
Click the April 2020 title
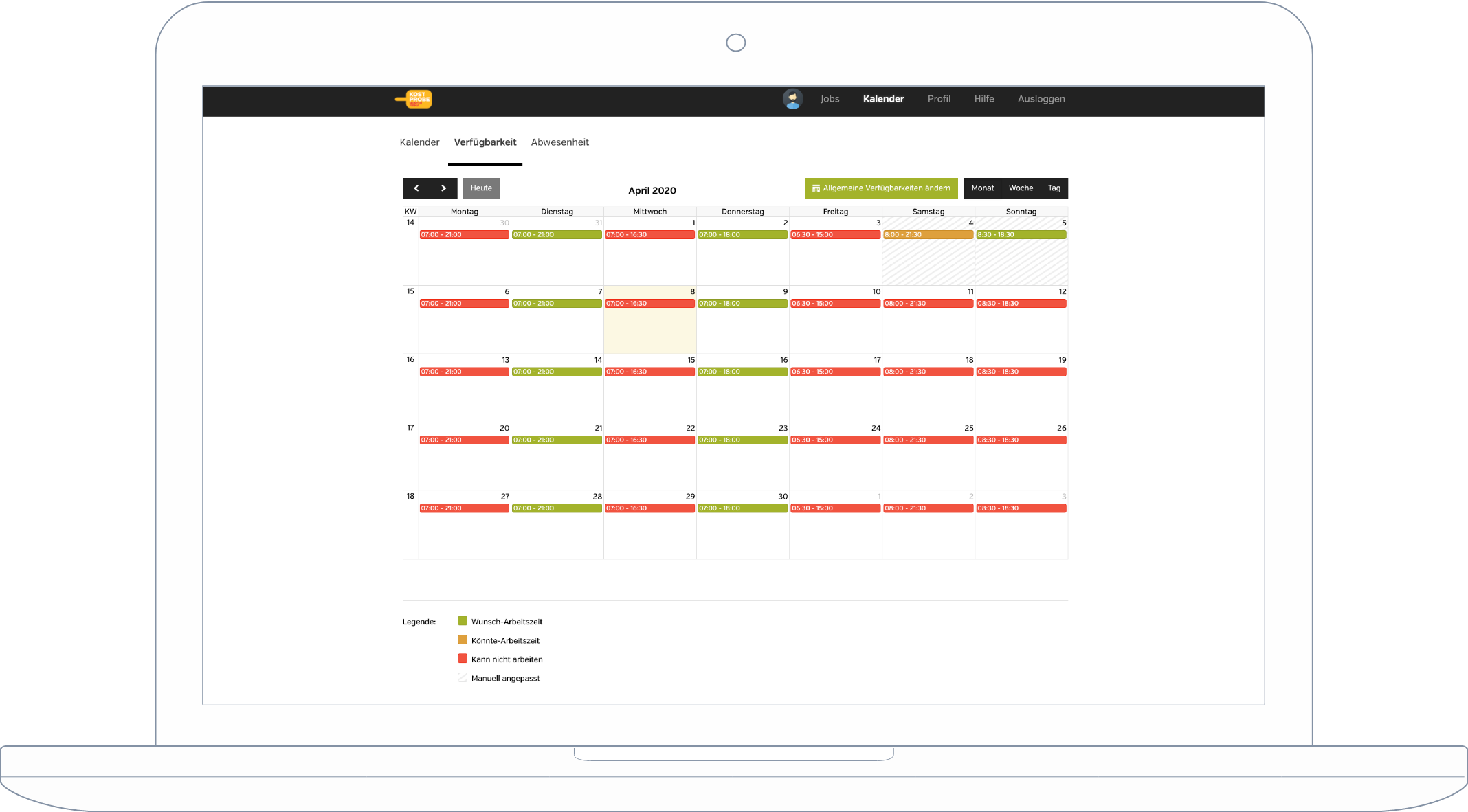click(x=652, y=190)
